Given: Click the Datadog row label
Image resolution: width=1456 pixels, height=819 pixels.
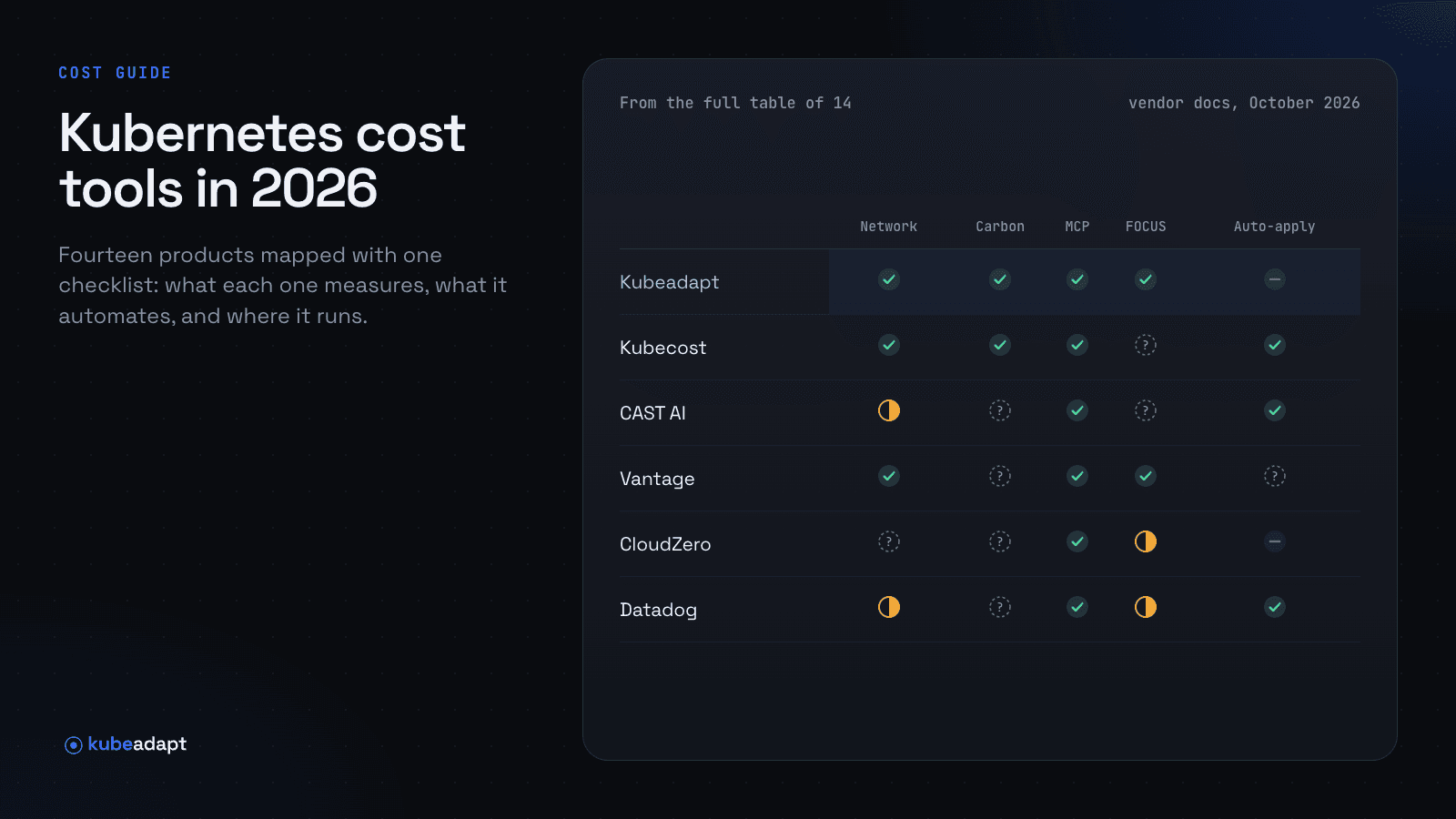Looking at the screenshot, I should (x=658, y=610).
